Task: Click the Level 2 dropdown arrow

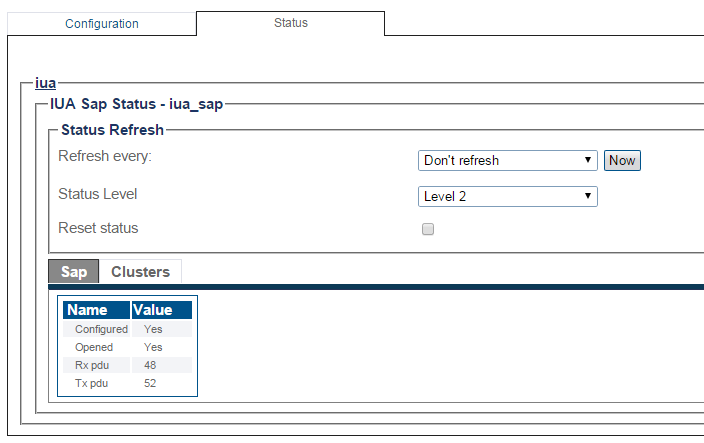Action: [587, 196]
